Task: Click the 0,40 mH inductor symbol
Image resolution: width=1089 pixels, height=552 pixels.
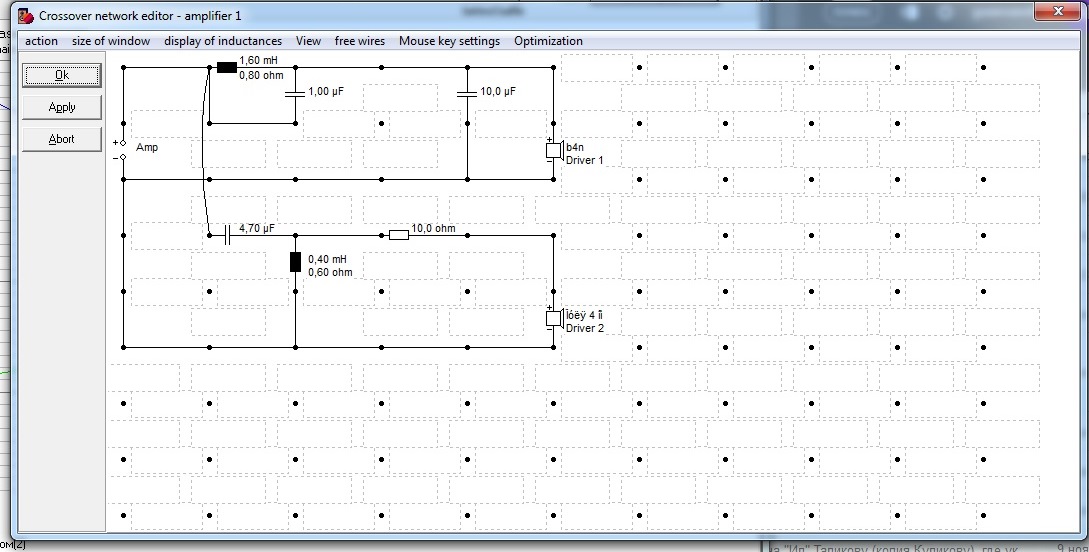Action: point(295,262)
